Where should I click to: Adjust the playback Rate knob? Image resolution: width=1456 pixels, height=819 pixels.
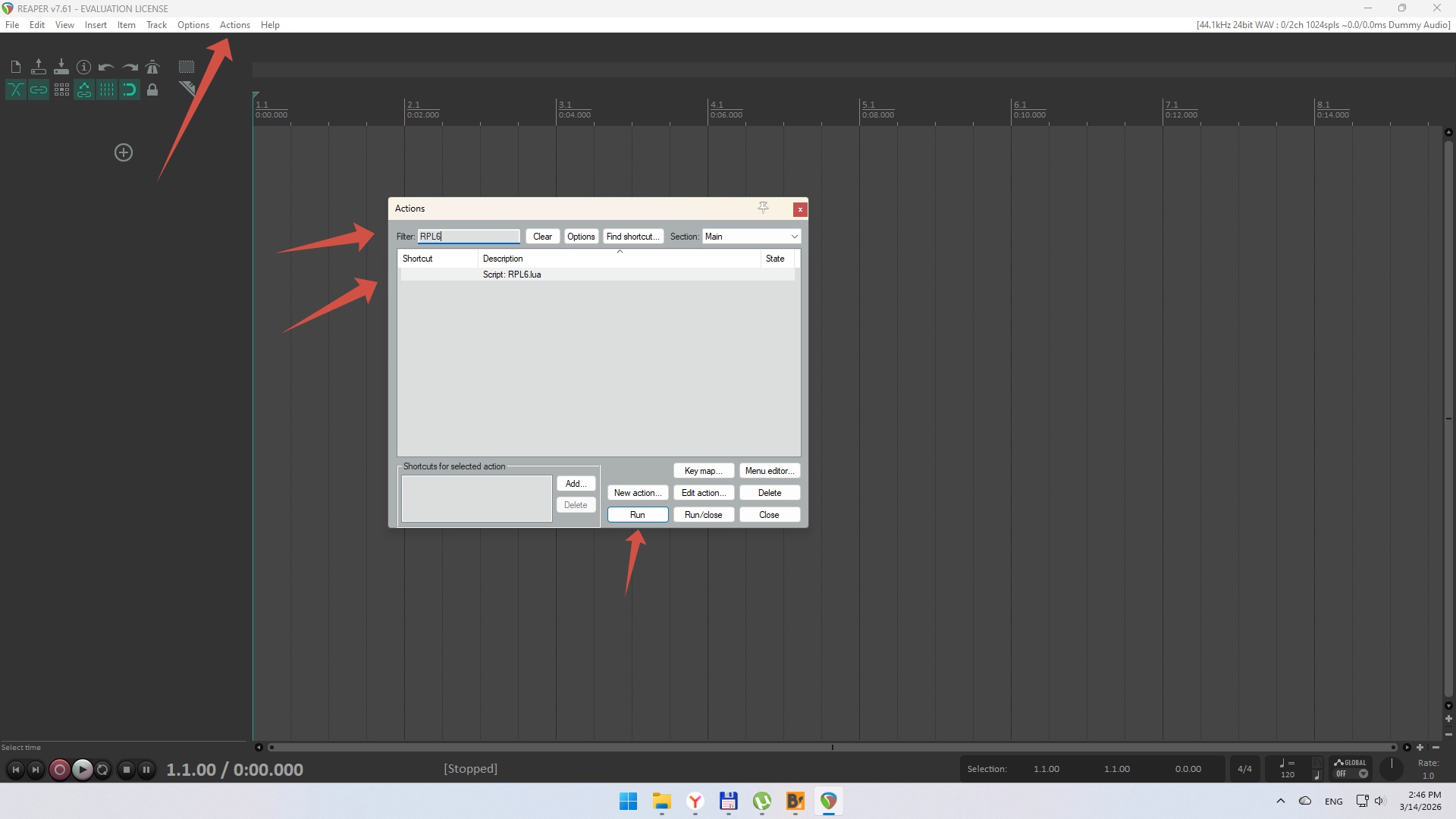pos(1392,767)
